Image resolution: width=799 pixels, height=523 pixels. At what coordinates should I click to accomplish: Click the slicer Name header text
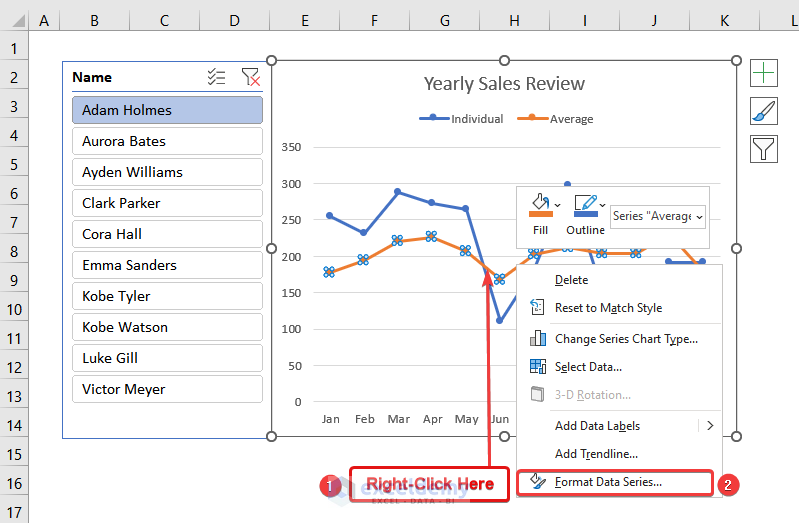pos(92,77)
